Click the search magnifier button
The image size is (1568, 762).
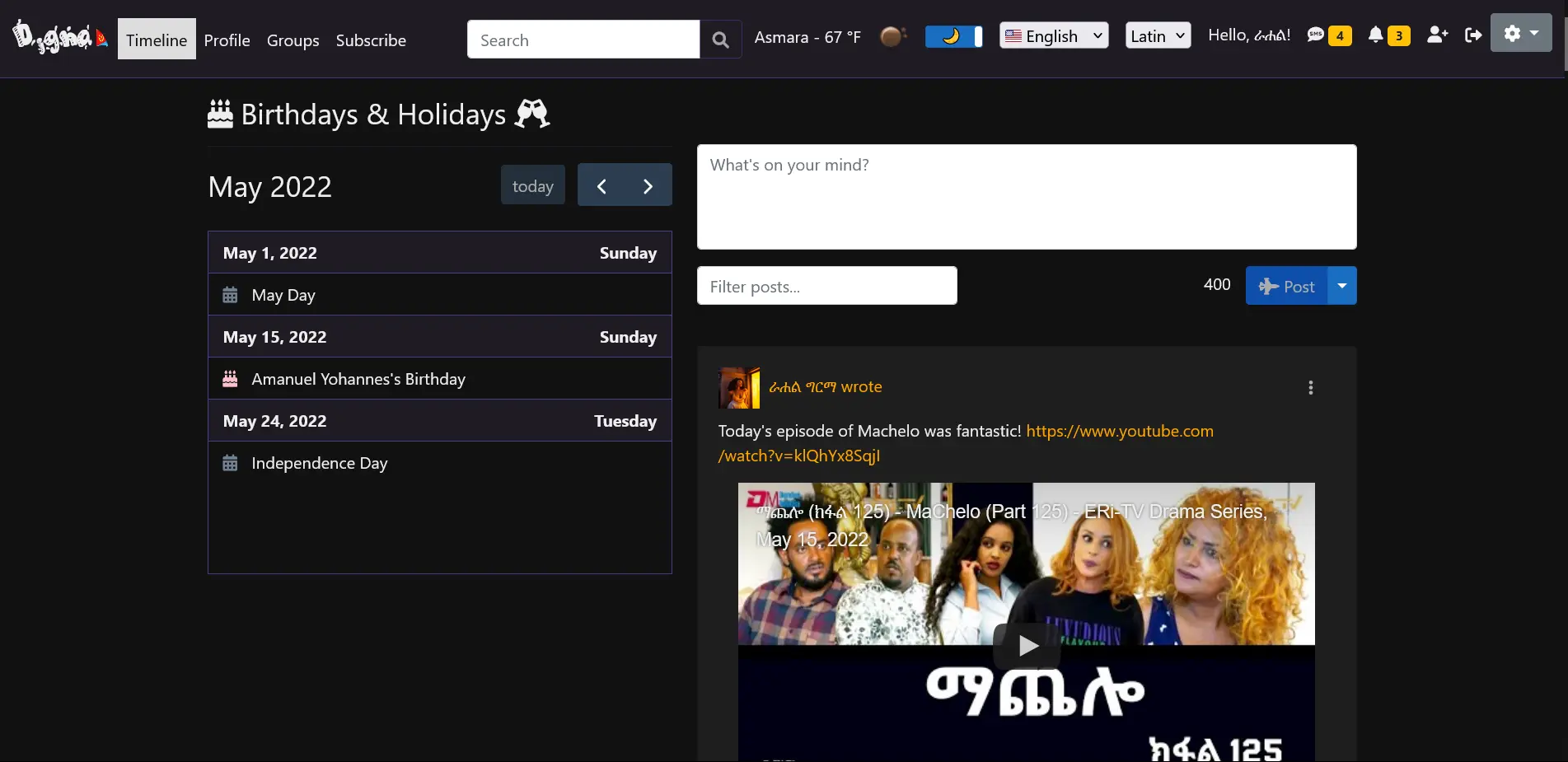pyautogui.click(x=720, y=40)
